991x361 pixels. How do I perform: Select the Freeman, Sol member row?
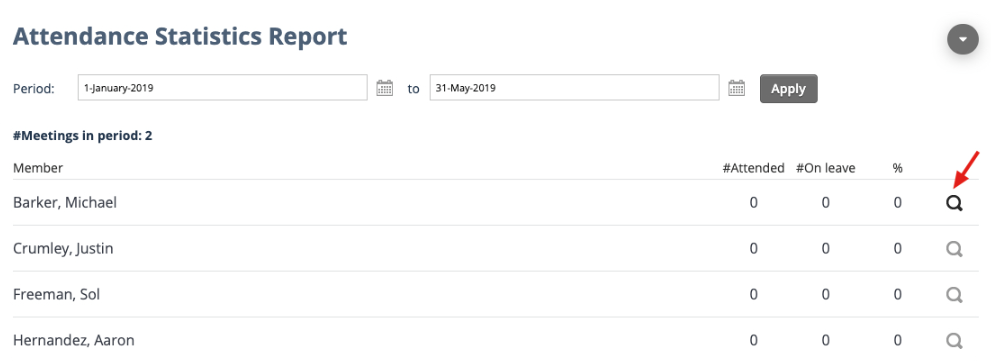(496, 295)
